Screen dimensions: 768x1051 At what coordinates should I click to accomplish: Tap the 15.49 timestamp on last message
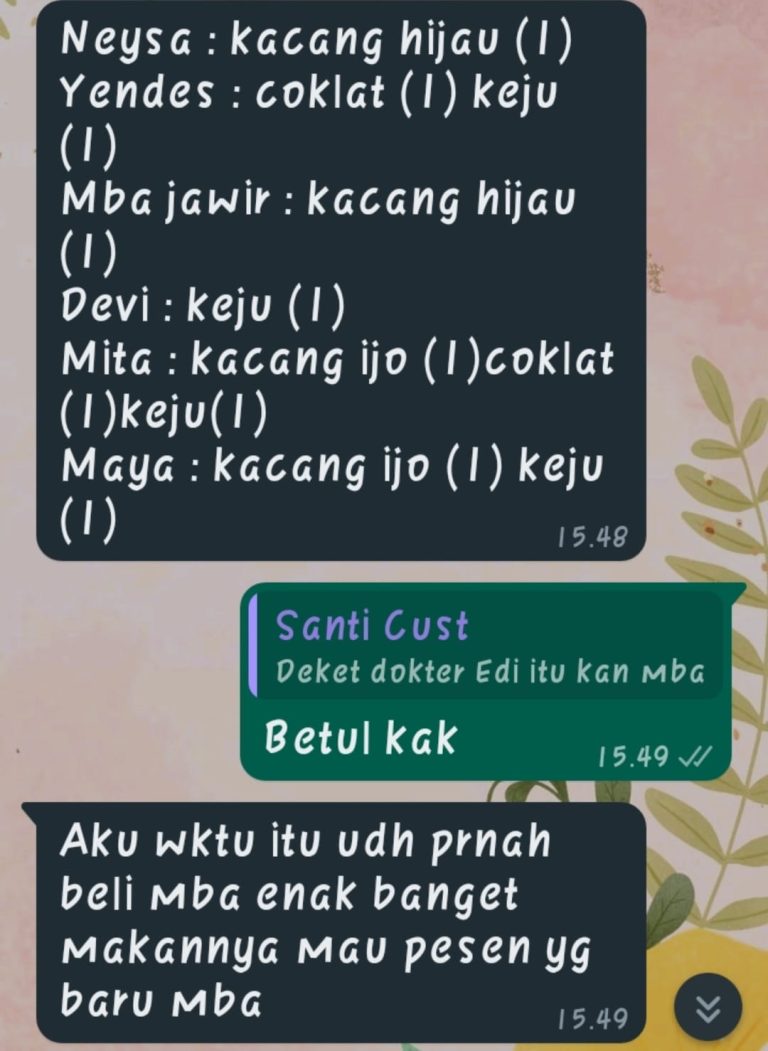(x=592, y=1019)
